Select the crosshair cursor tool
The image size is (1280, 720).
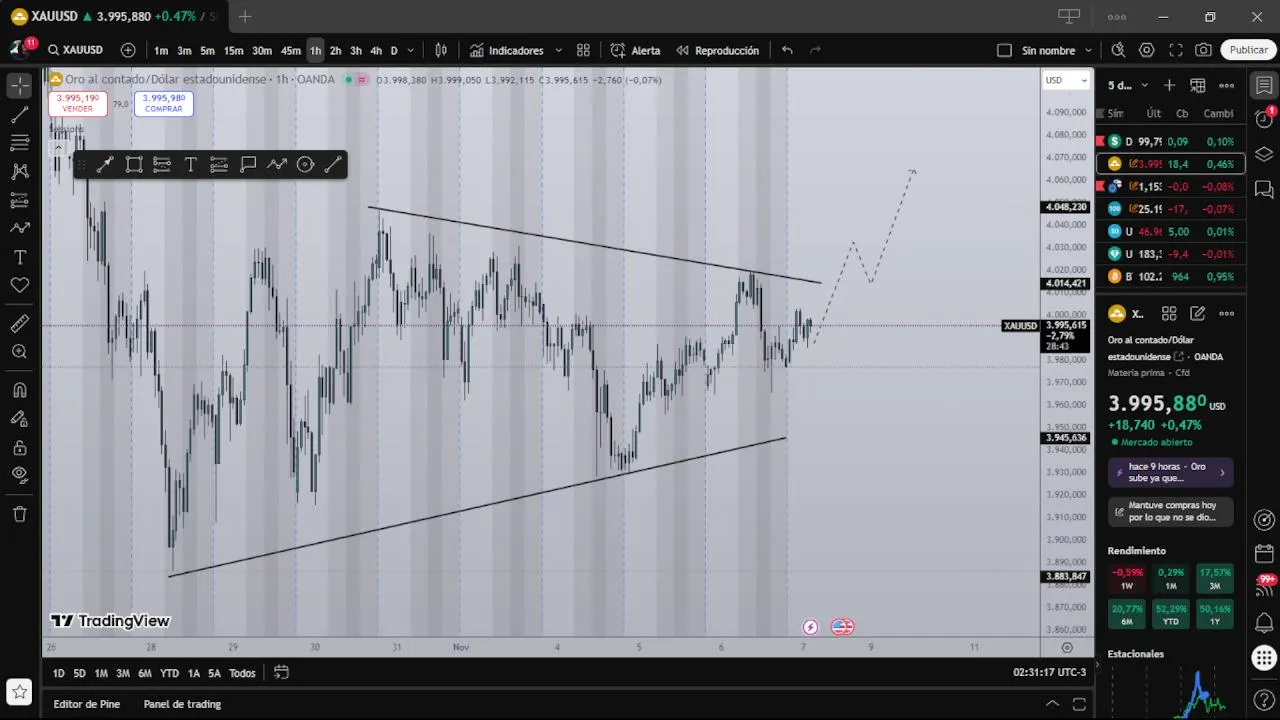point(19,86)
